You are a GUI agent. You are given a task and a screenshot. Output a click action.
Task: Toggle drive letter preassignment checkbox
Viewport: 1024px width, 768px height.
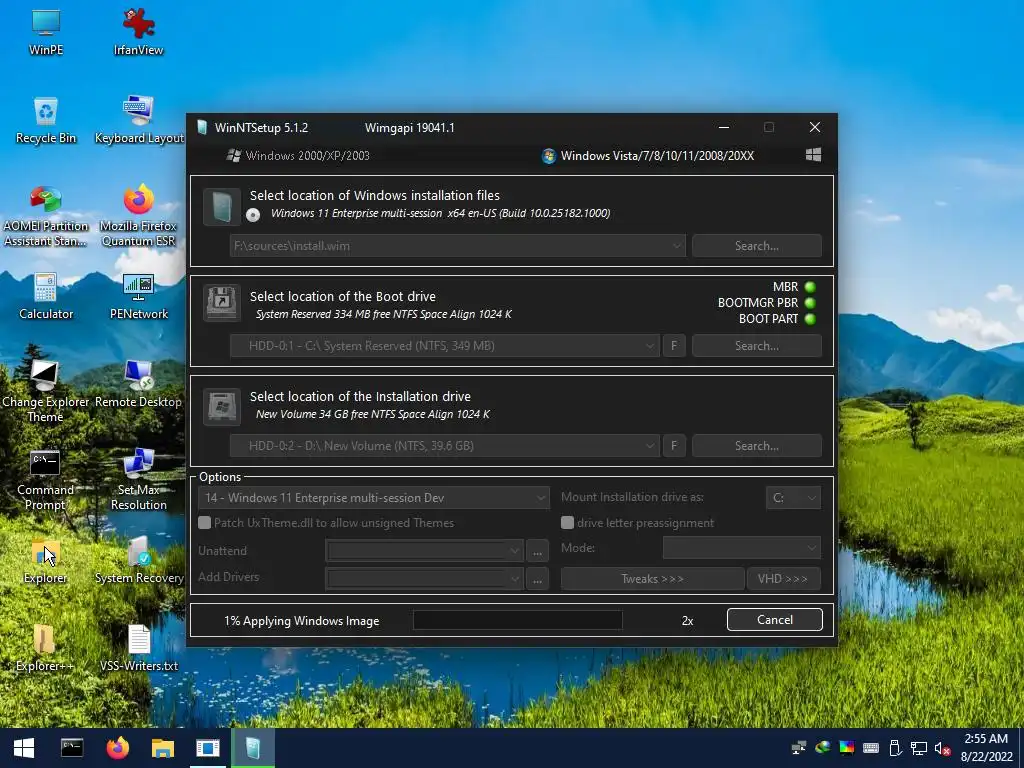click(x=568, y=522)
